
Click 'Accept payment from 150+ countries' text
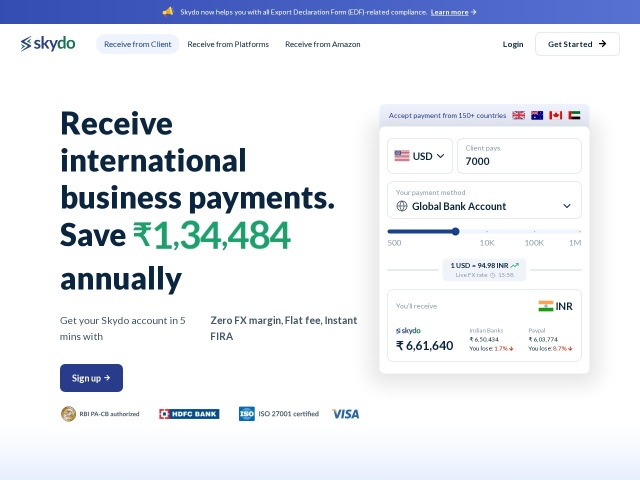pyautogui.click(x=447, y=116)
